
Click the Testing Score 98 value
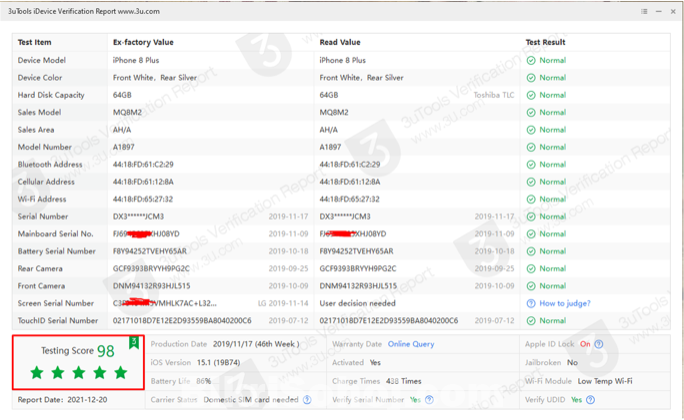click(106, 351)
